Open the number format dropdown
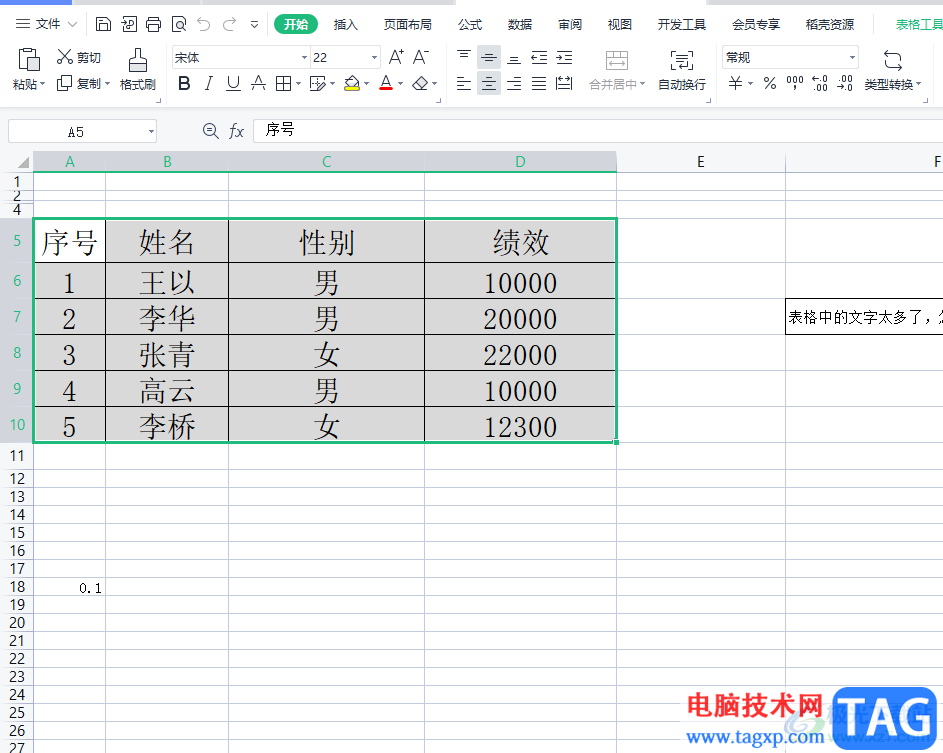 pos(852,58)
